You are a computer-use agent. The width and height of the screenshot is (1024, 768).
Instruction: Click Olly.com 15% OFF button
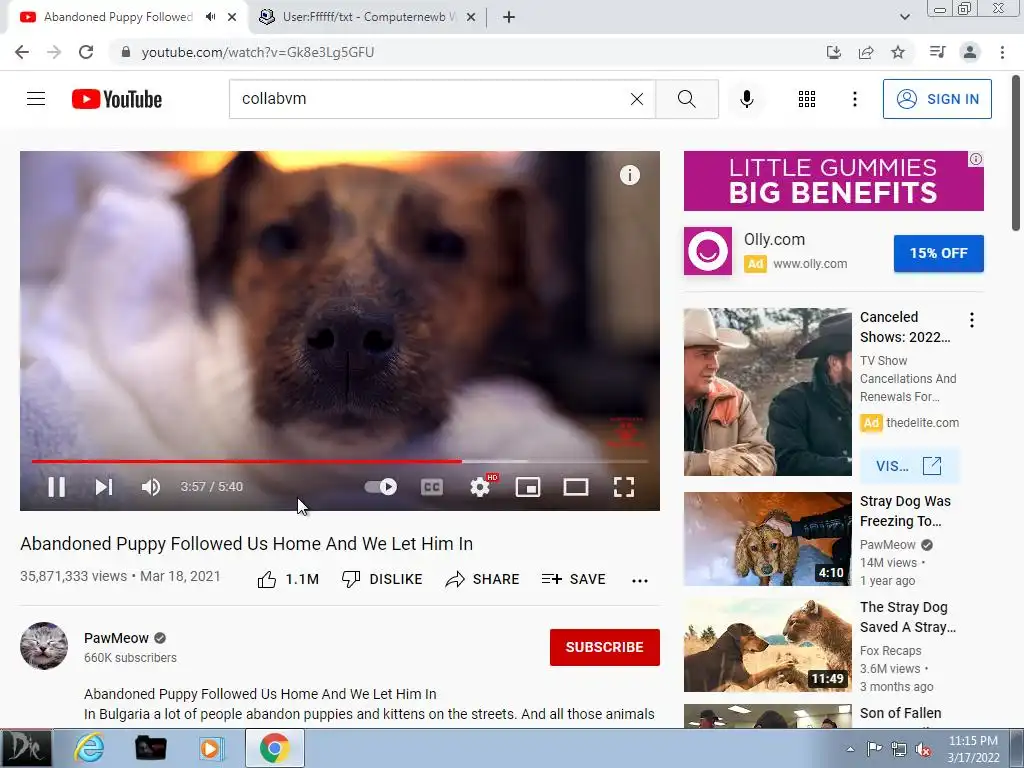tap(938, 253)
